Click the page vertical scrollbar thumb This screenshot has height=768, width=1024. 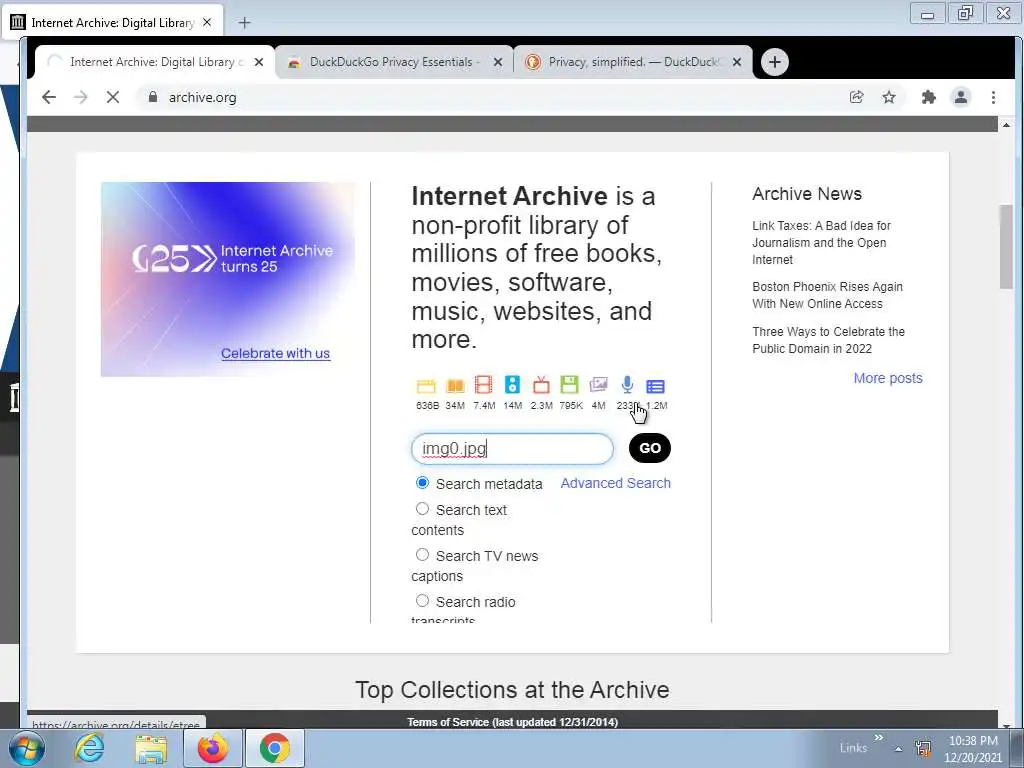[x=1006, y=246]
